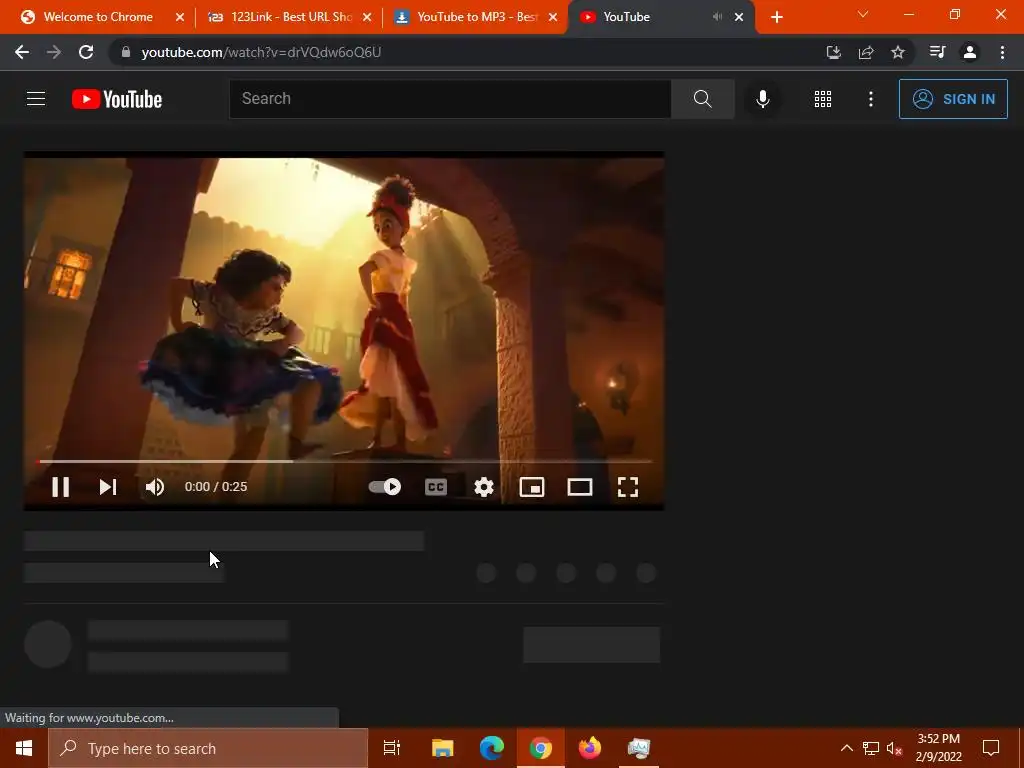
Task: Close the active YouTube tab
Action: click(739, 18)
